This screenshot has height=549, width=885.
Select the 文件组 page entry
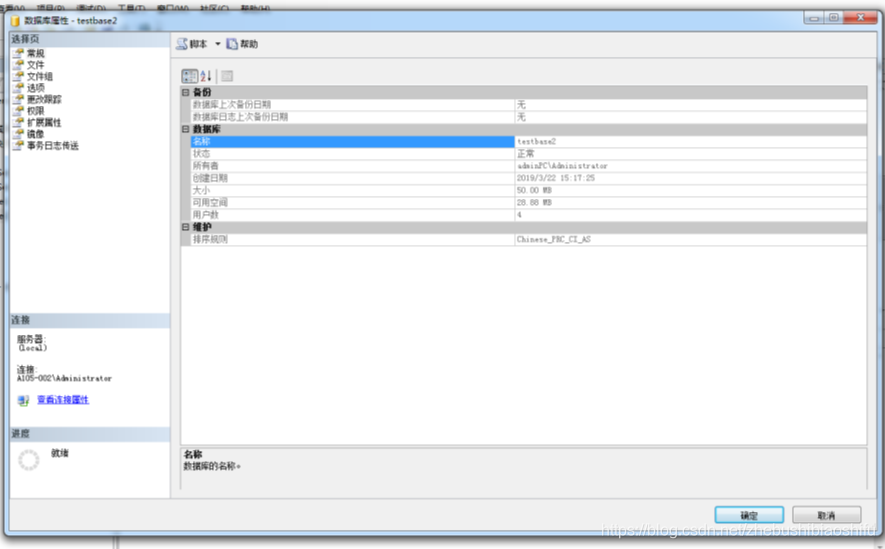tap(40, 76)
